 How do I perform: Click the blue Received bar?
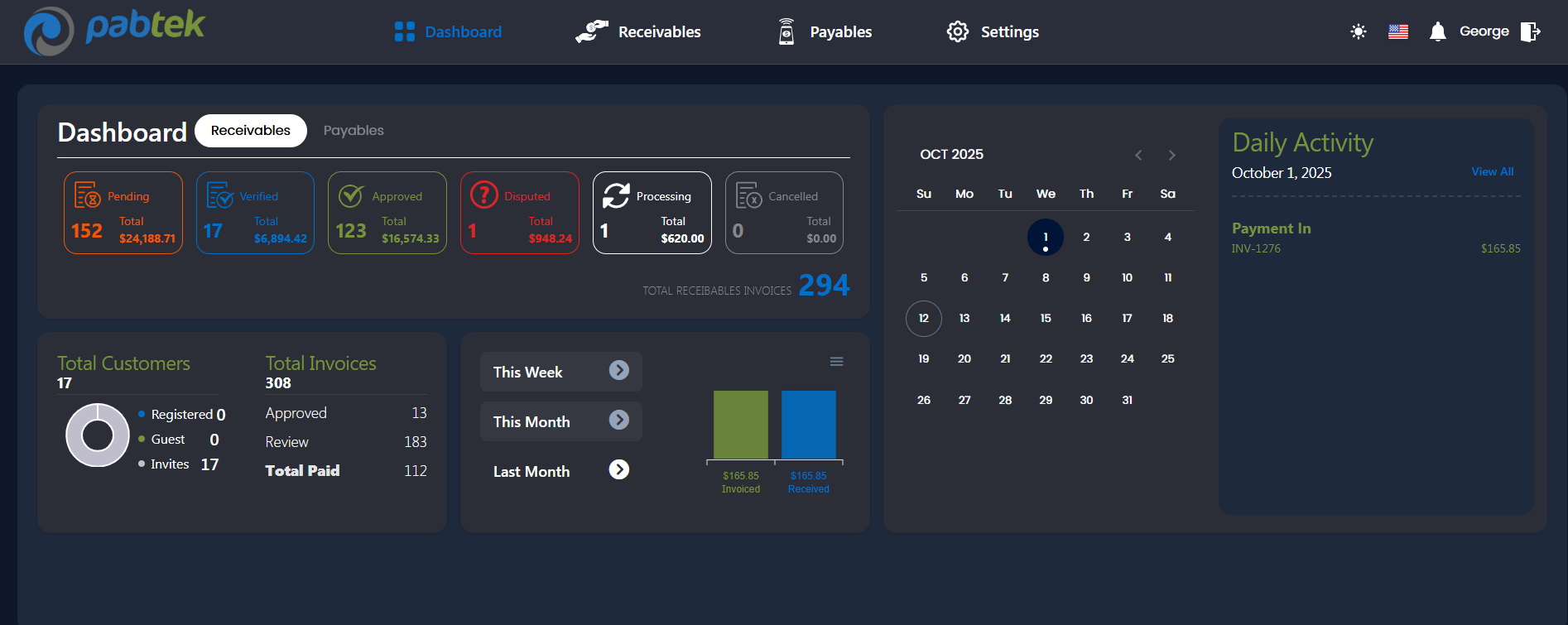point(809,425)
